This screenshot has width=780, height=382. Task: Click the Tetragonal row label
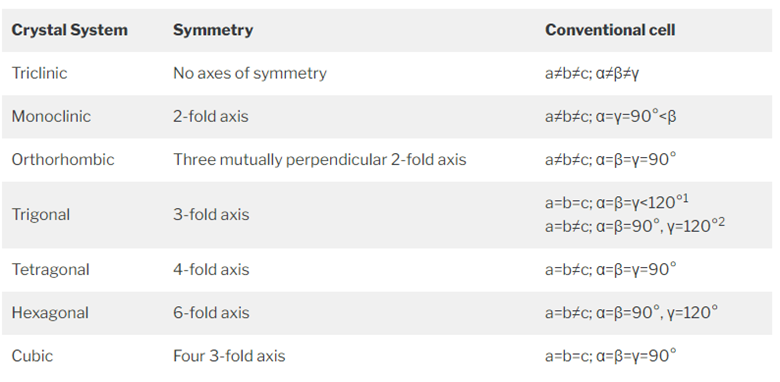pos(50,270)
